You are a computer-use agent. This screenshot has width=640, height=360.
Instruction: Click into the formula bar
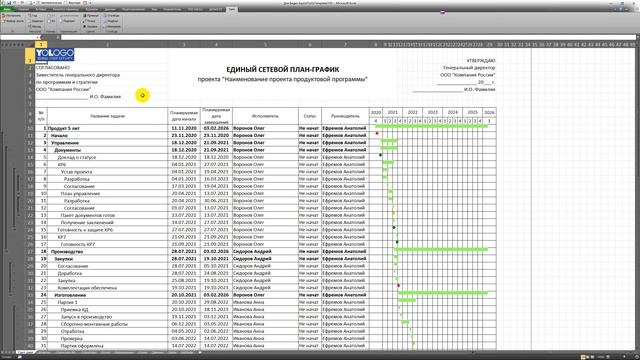point(349,37)
